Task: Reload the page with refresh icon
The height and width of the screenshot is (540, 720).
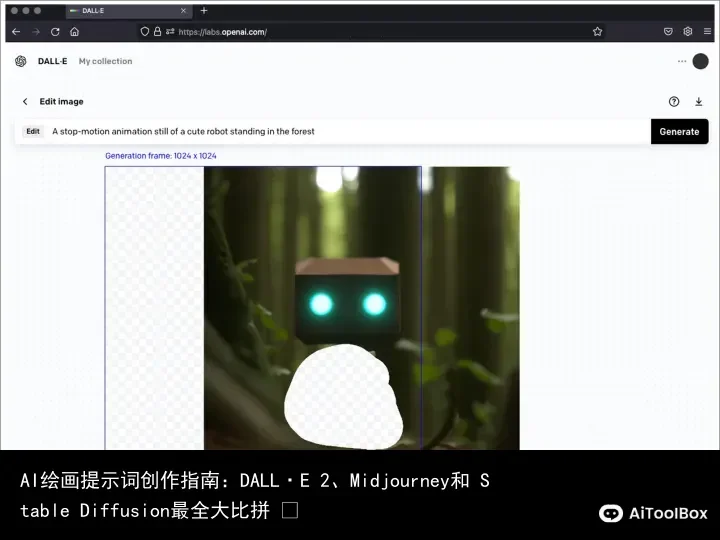Action: coord(55,32)
